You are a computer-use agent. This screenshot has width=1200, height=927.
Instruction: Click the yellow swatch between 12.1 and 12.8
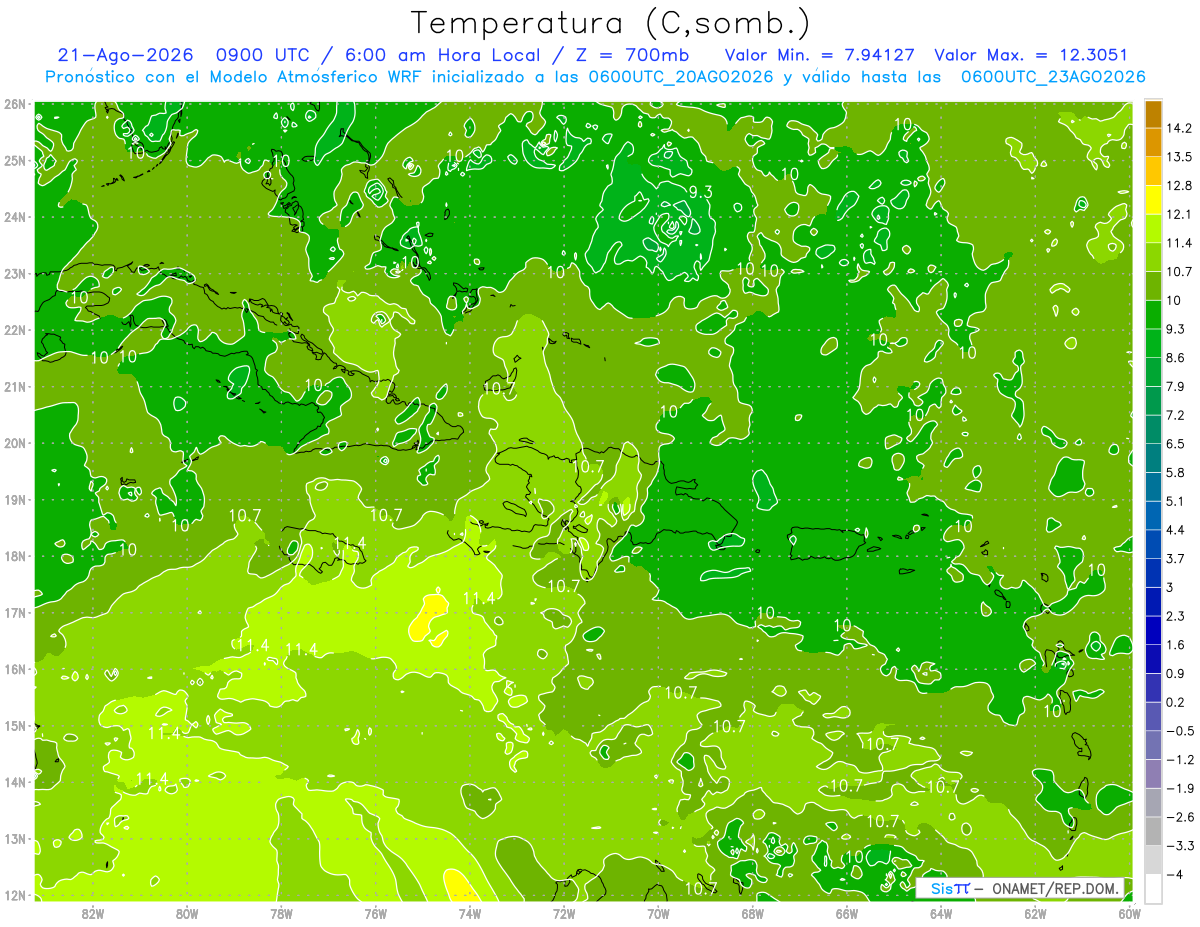coord(1153,200)
